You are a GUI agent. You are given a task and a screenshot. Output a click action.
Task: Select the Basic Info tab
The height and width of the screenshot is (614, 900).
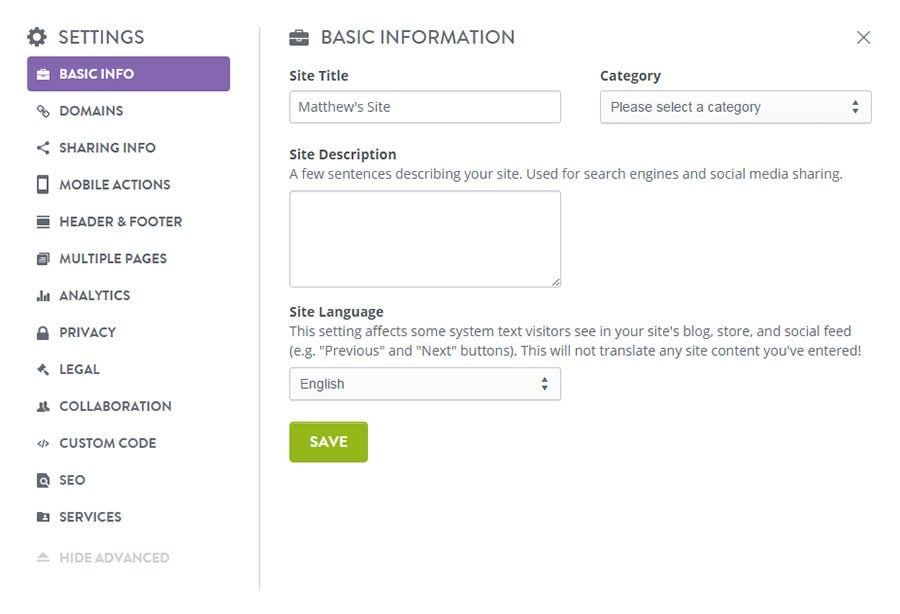[128, 74]
